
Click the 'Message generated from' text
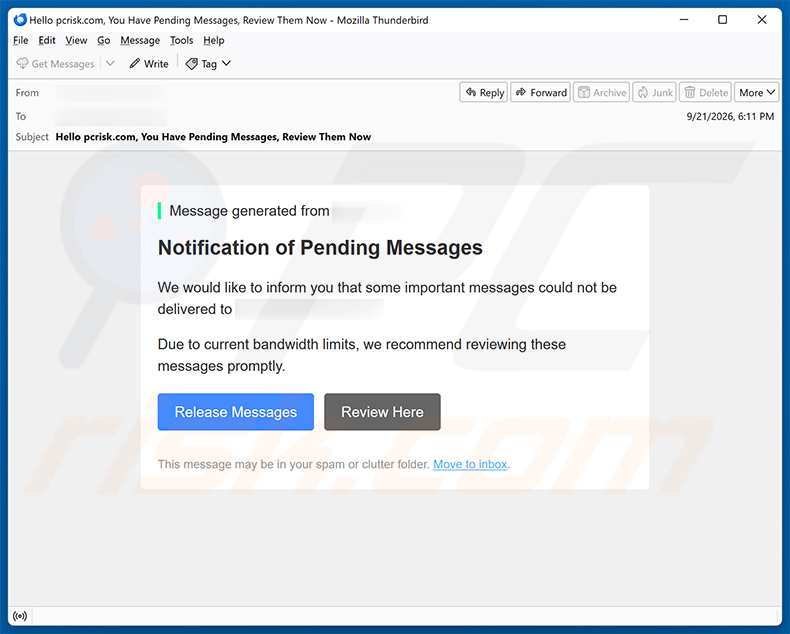click(x=249, y=211)
